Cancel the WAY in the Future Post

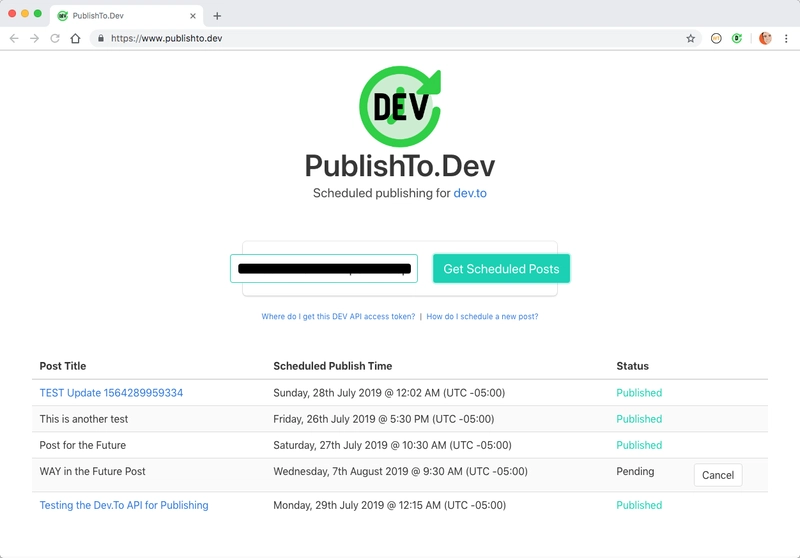pos(717,475)
